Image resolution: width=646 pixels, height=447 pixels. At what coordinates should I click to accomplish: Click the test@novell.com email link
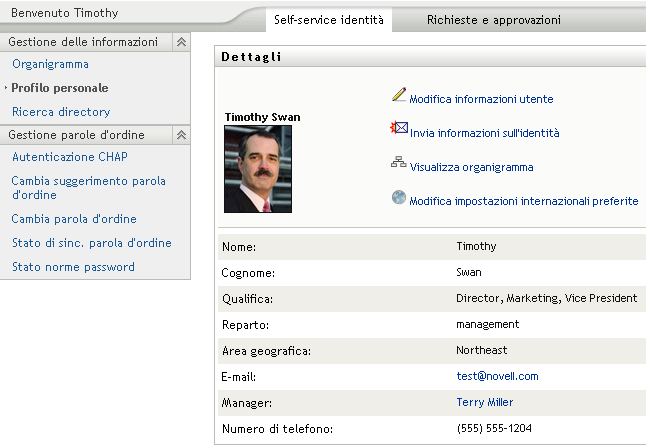pos(497,376)
